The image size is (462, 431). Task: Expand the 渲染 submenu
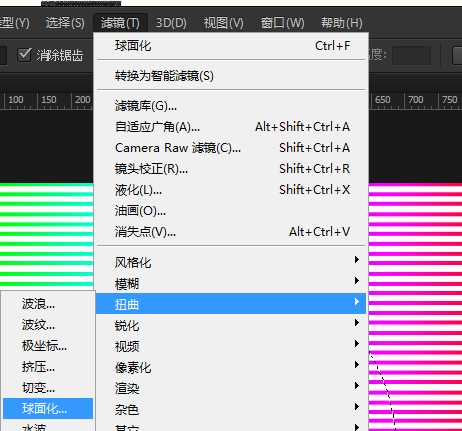point(232,388)
